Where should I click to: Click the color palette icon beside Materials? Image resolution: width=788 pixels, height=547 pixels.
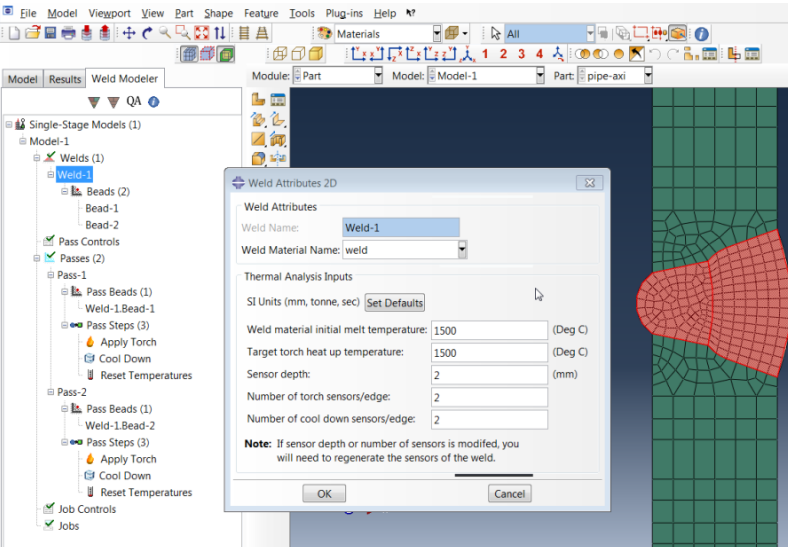325,34
